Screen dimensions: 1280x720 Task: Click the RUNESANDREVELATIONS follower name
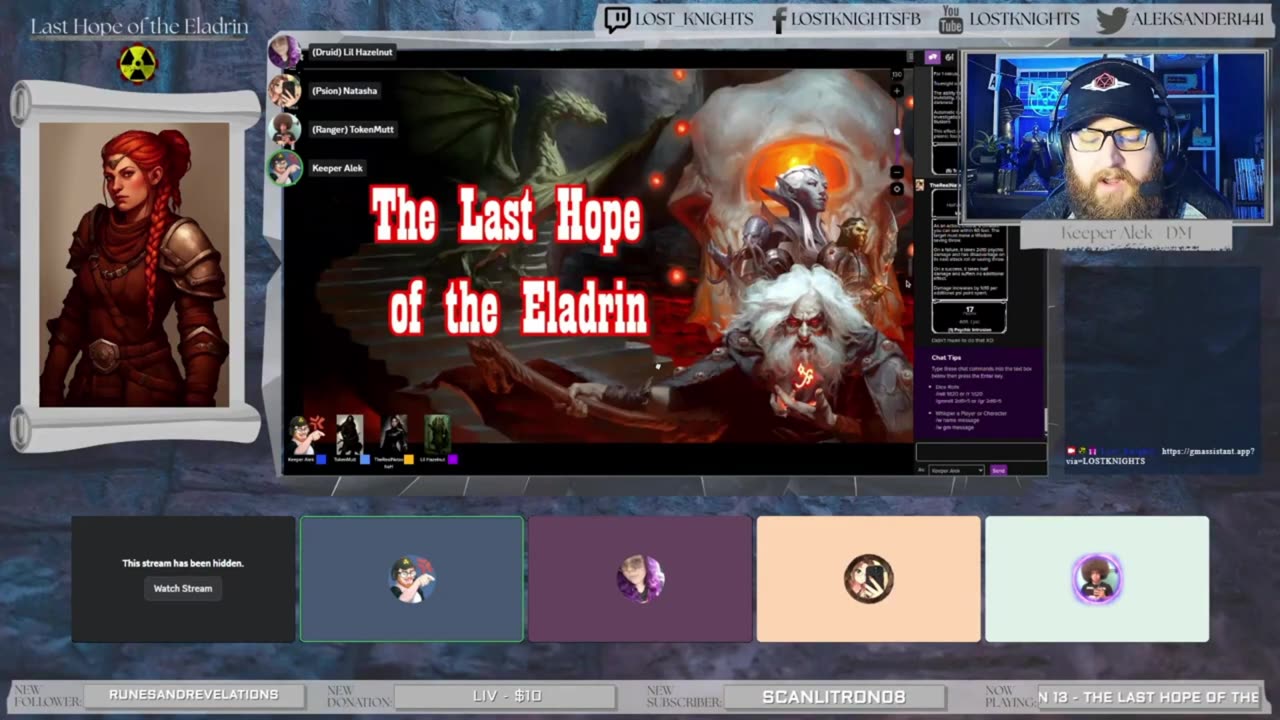[194, 695]
